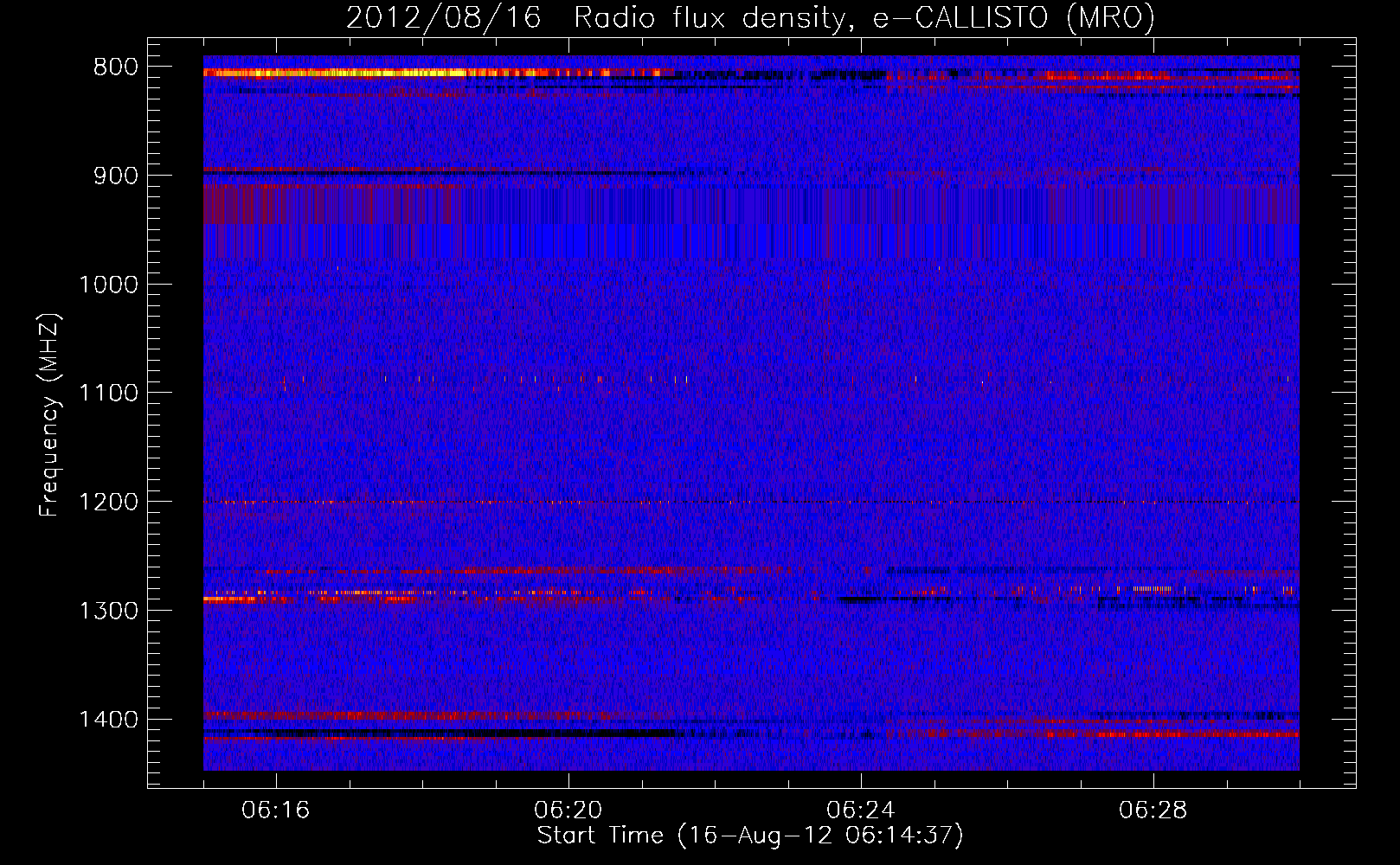1400x865 pixels.
Task: Click the 06:20 time tick label
Action: (568, 811)
